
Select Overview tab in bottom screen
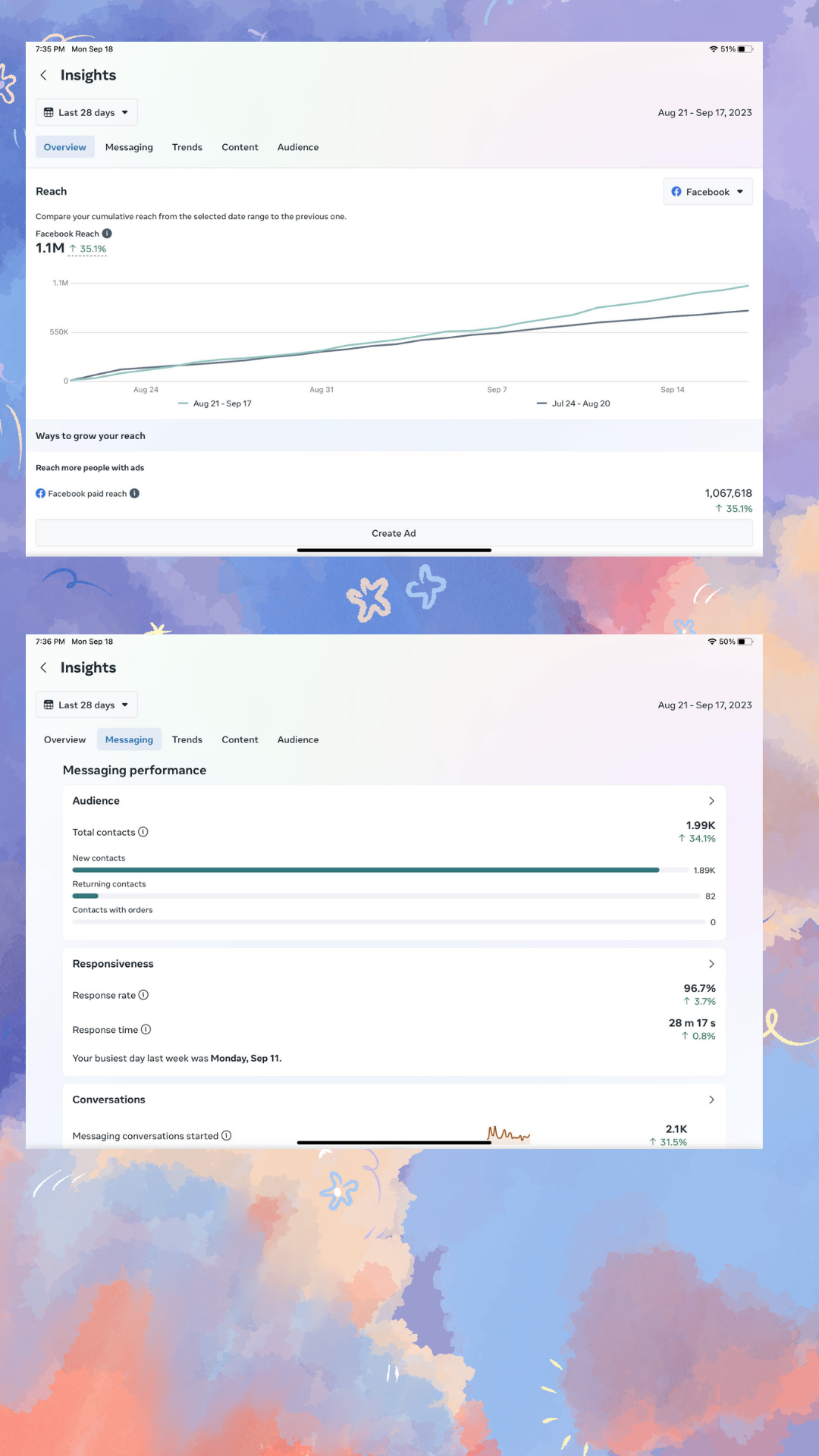(x=64, y=739)
